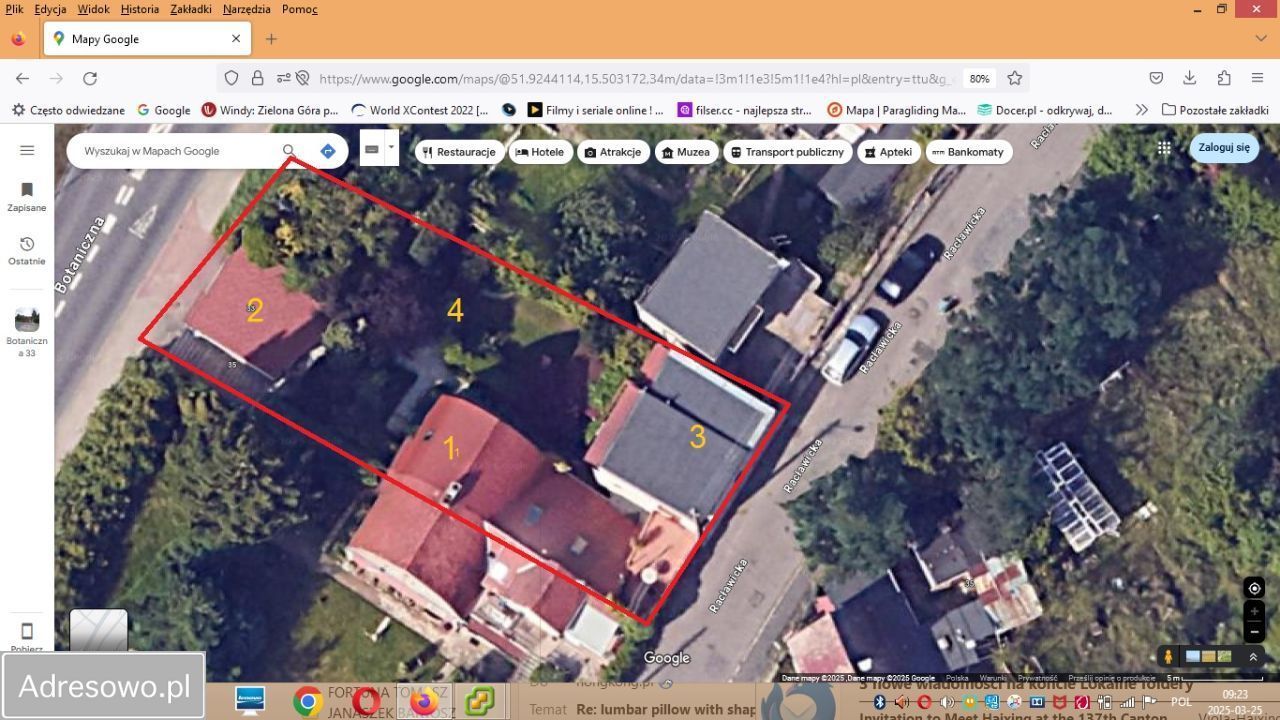Zoom in using the plus button
Screen dimensions: 1280x720
coord(1254,612)
